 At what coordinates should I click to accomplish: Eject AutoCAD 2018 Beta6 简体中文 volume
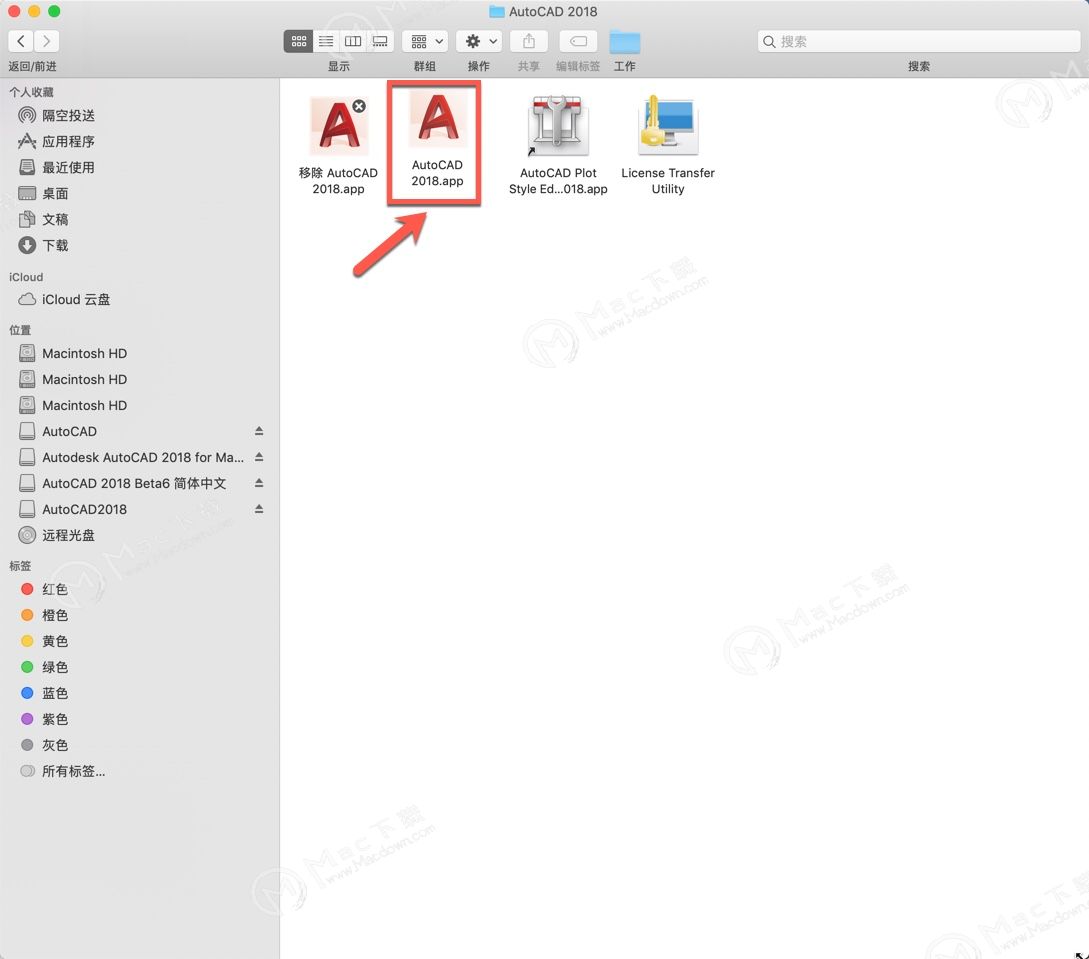pyautogui.click(x=258, y=483)
